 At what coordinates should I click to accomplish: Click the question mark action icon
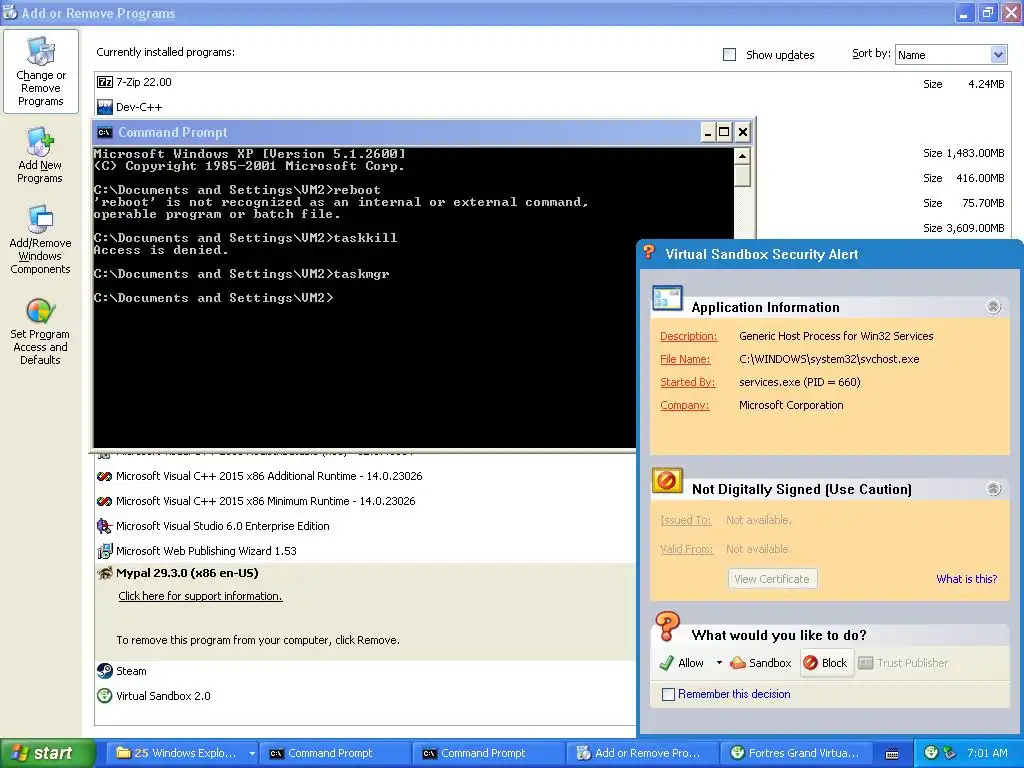point(667,626)
